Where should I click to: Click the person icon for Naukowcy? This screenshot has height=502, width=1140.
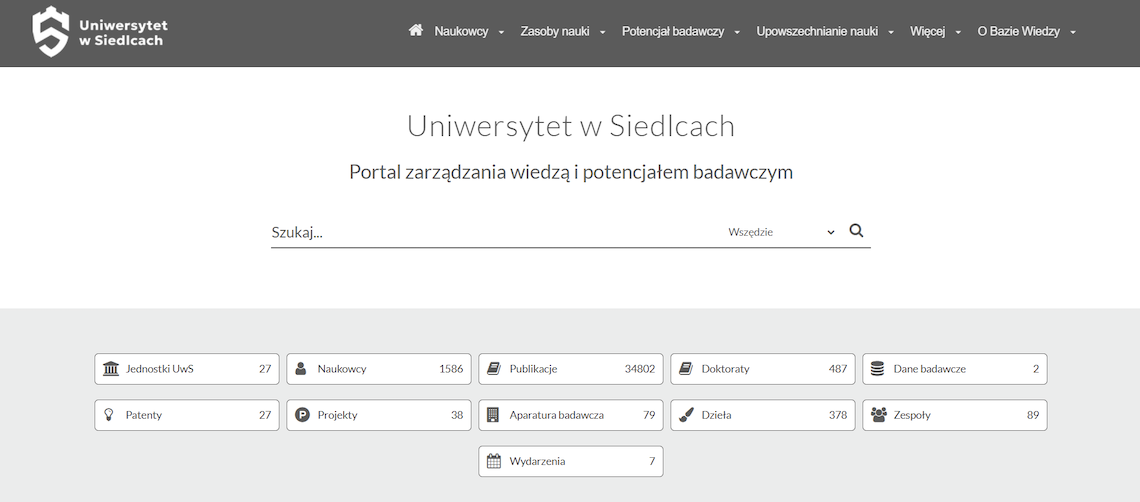[301, 369]
